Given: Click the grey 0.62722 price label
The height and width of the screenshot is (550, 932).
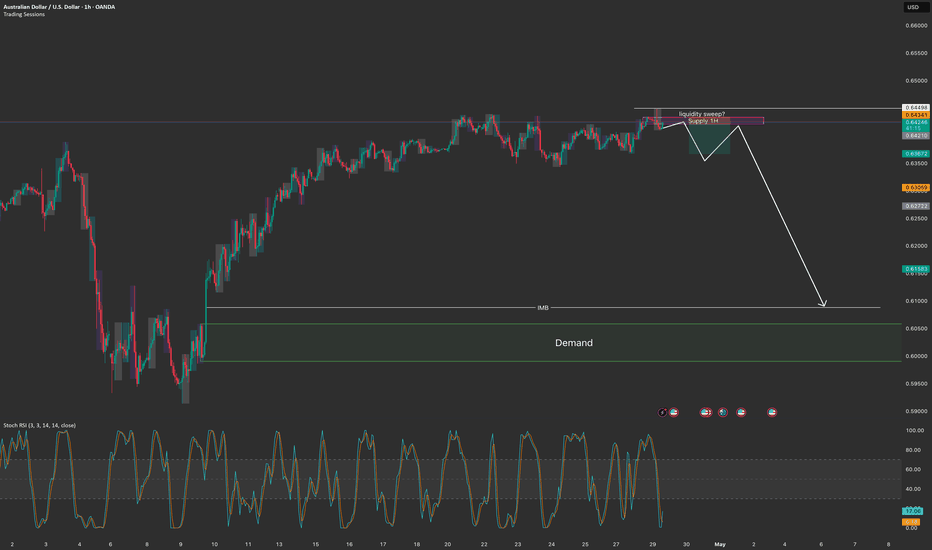Looking at the screenshot, I should coord(916,206).
